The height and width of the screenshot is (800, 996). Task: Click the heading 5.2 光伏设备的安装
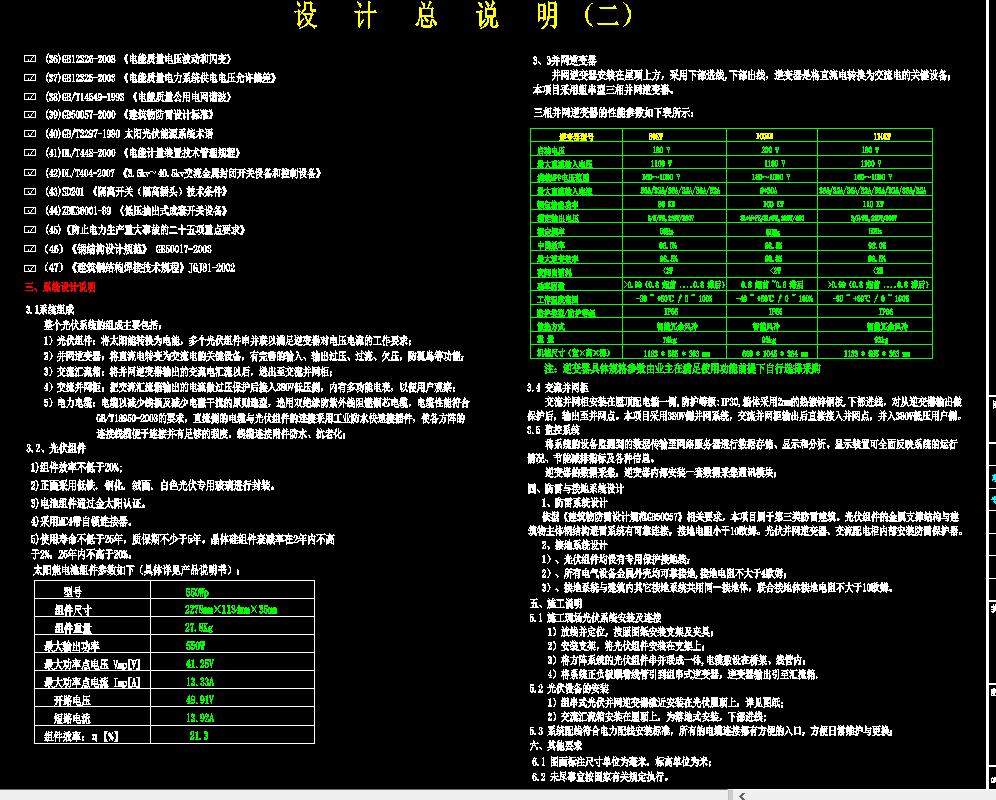569,688
